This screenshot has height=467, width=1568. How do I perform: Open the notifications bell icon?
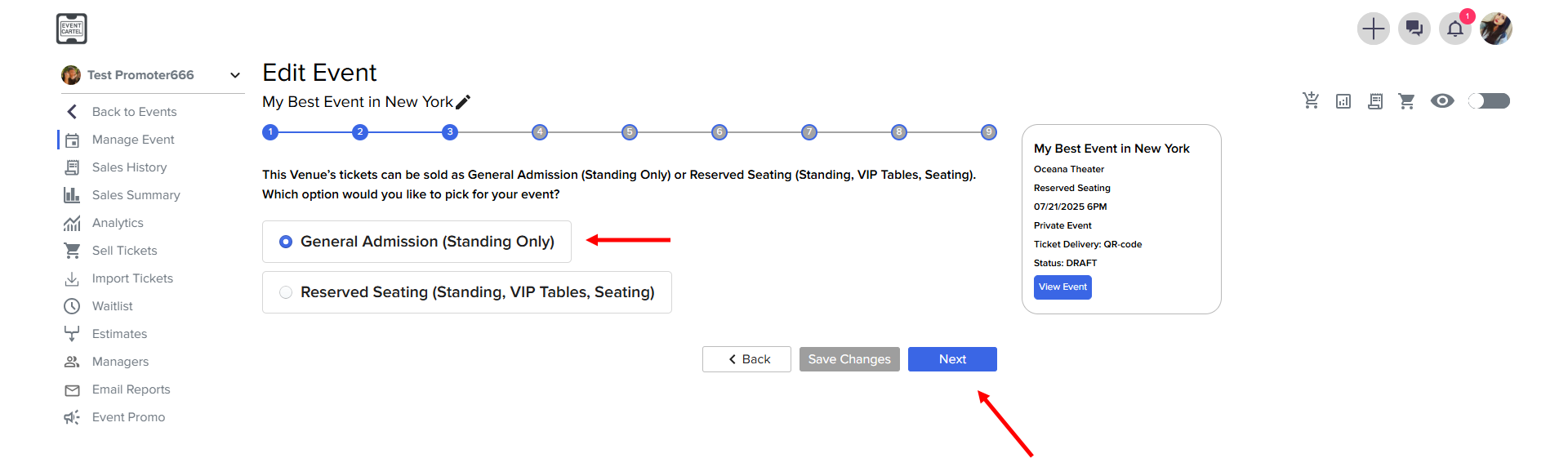tap(1455, 29)
